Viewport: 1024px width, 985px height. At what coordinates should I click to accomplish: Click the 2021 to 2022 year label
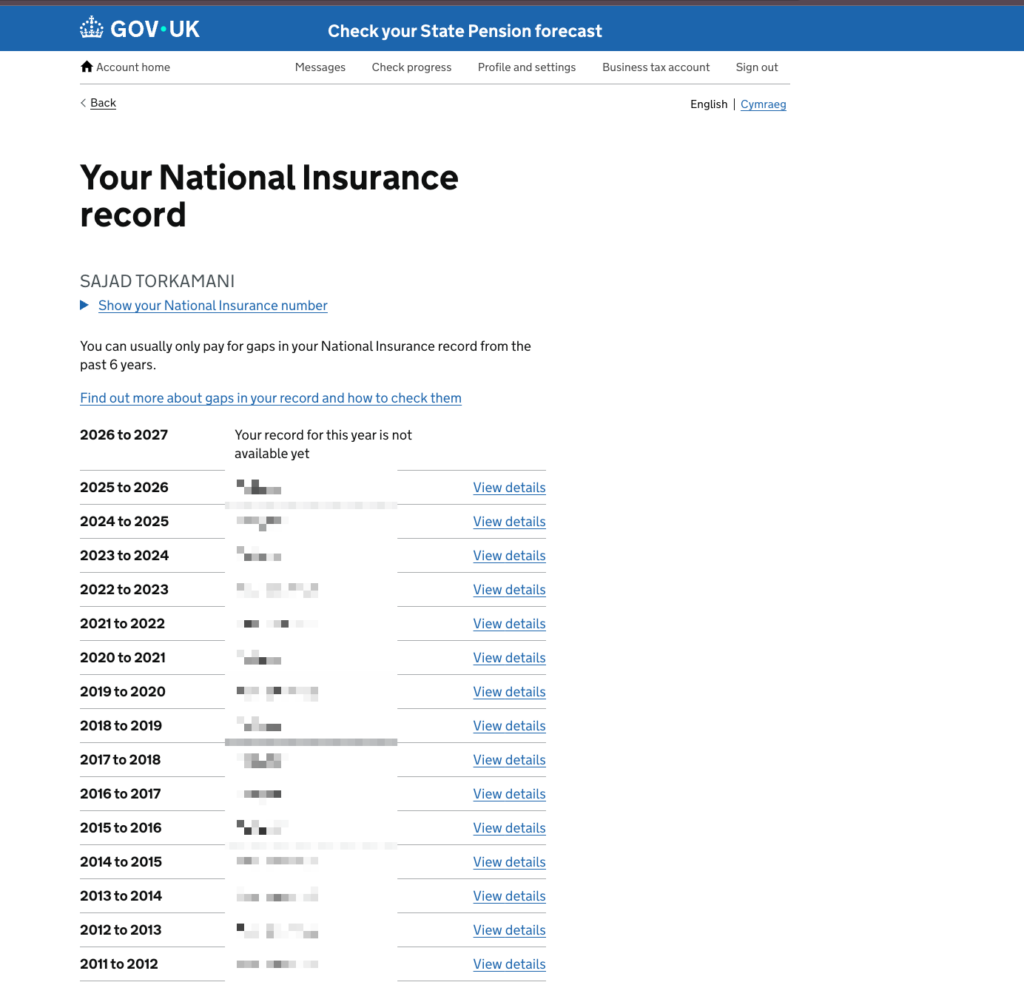coord(122,623)
